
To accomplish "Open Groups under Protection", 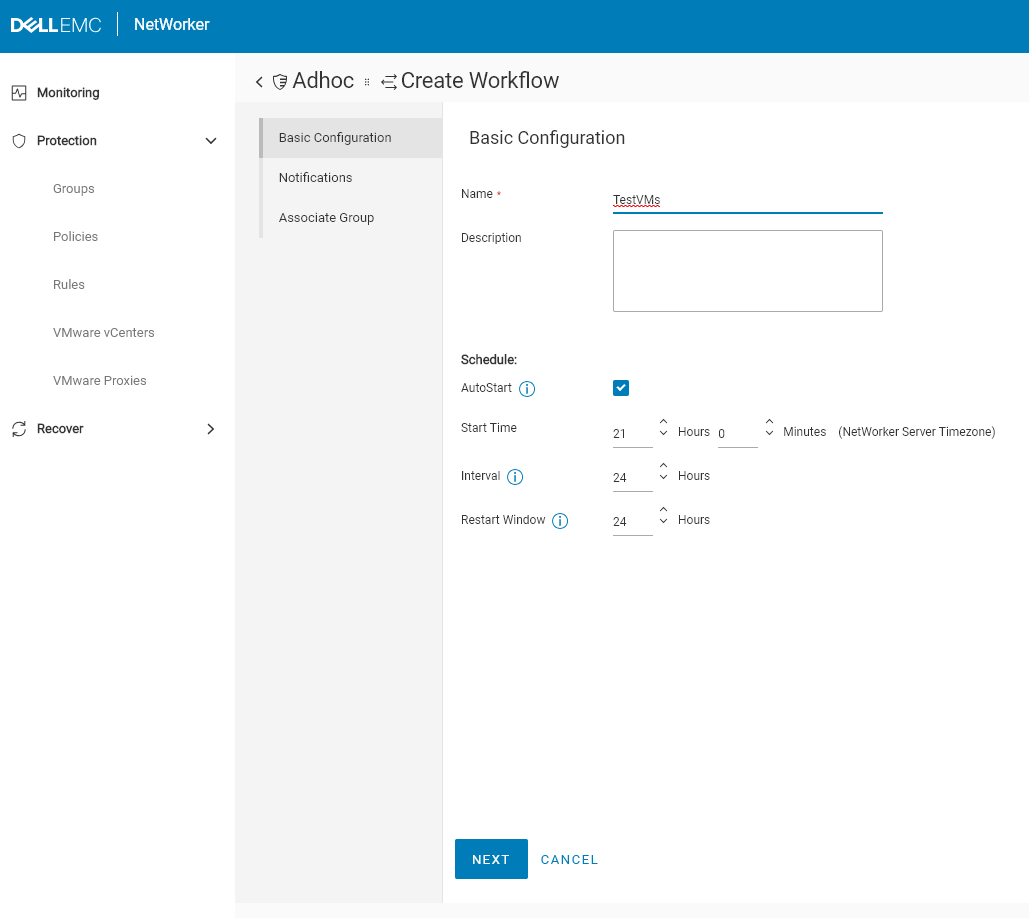I will (74, 188).
